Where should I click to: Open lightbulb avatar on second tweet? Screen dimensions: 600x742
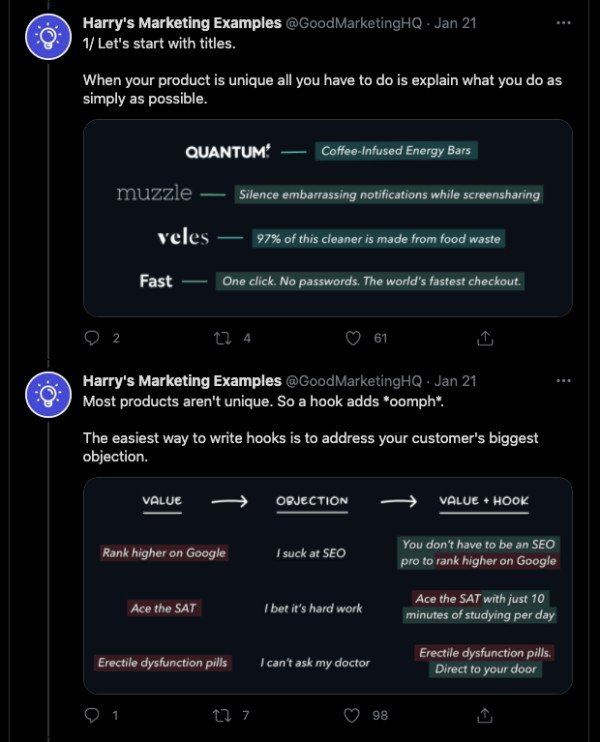pyautogui.click(x=48, y=394)
